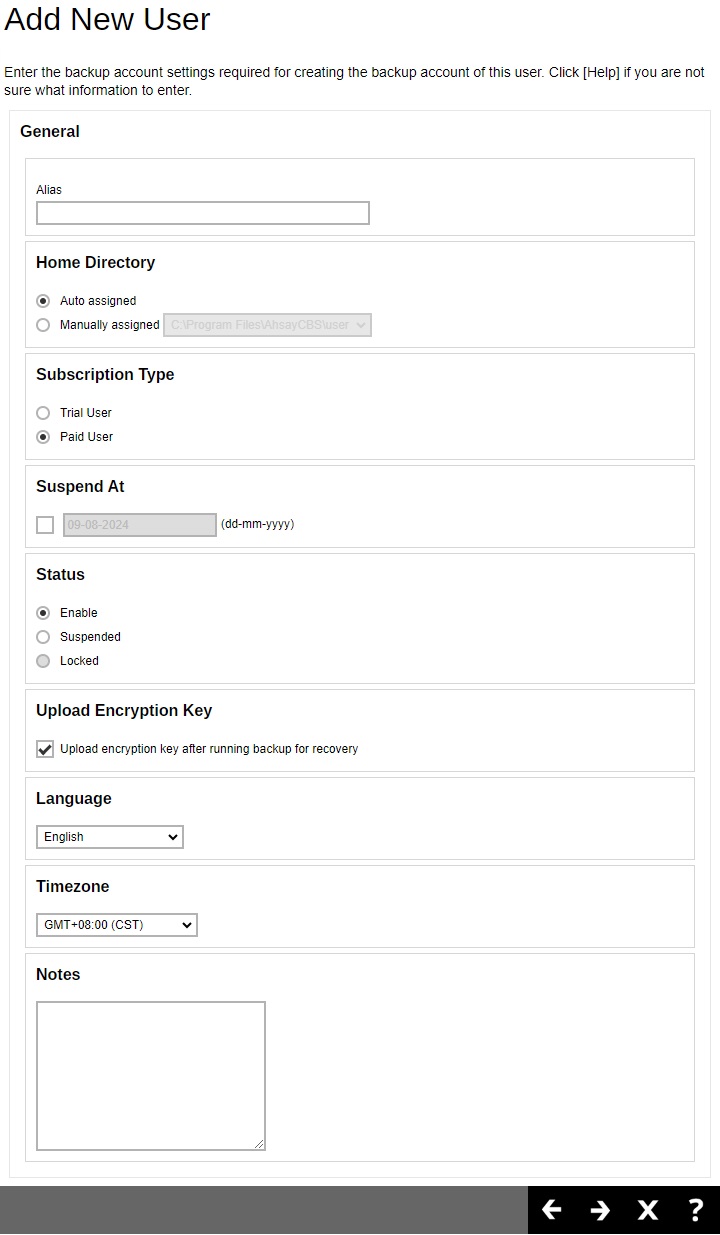Click the Notes text area
Screen dimensions: 720x1235
point(151,1076)
